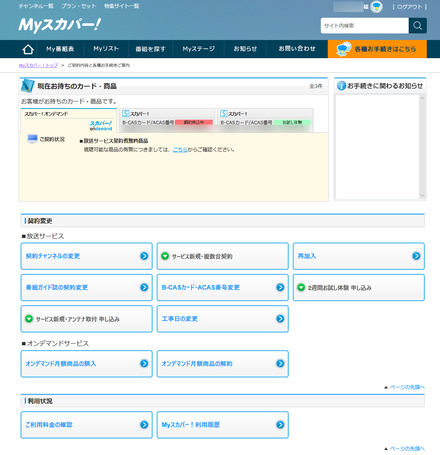This screenshot has height=455, width=440.
Task: Click the arrow icon on オンデマンド月額商品の解約
Action: (280, 363)
